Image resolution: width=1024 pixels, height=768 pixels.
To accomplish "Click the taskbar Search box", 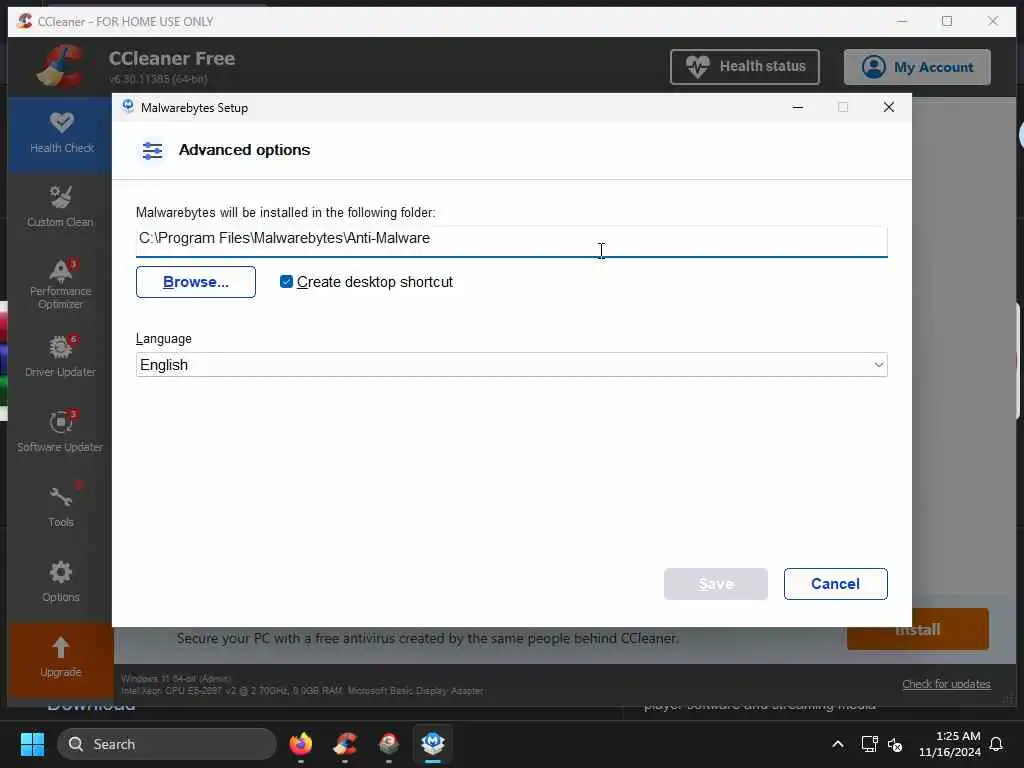I will point(167,744).
